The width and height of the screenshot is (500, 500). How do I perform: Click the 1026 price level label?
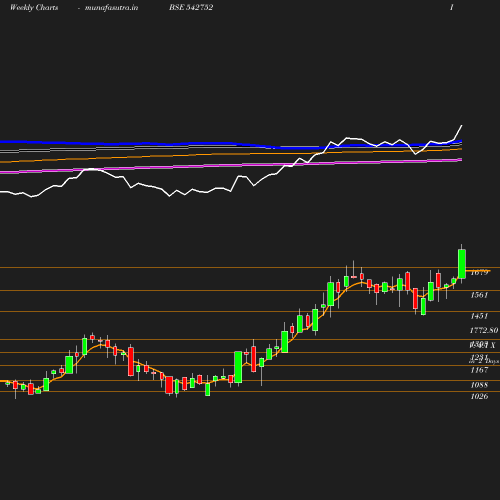(479, 396)
